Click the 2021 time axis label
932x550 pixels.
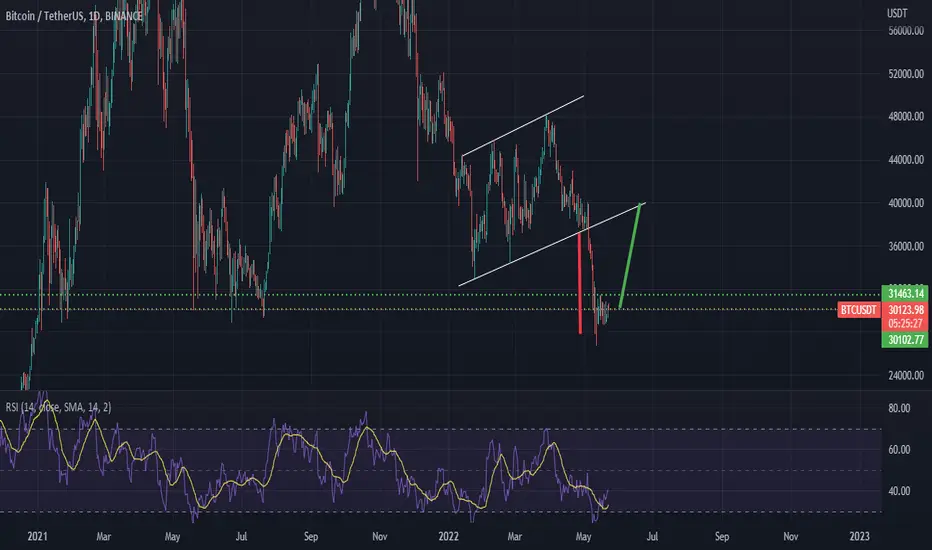point(37,536)
